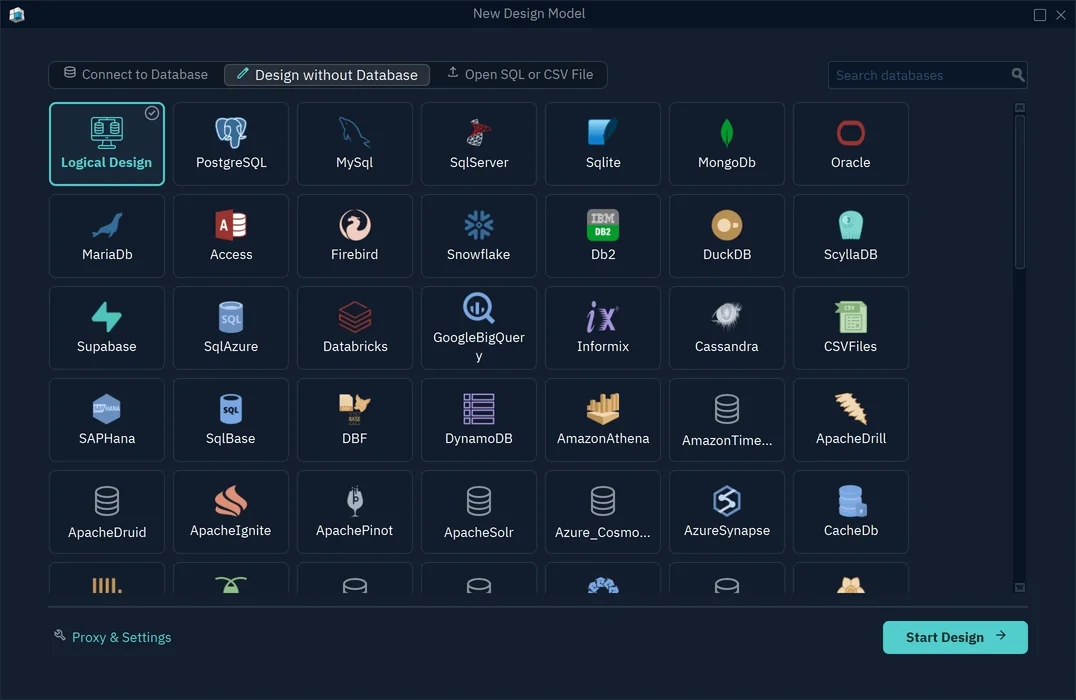Choose the CSVFiles tile
This screenshot has width=1076, height=700.
pyautogui.click(x=851, y=328)
